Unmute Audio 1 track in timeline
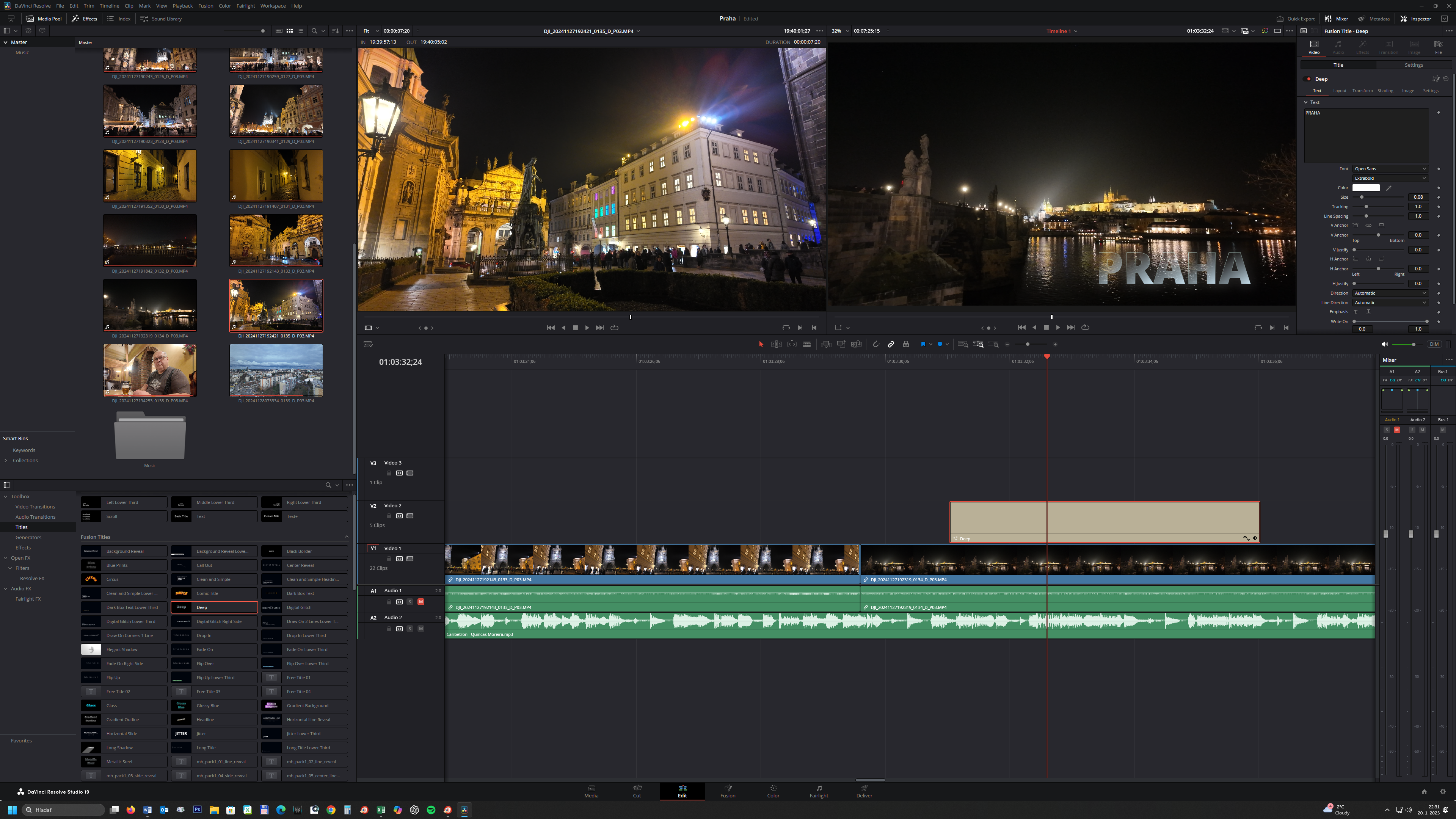Screen dimensions: 1456x819 [420, 601]
